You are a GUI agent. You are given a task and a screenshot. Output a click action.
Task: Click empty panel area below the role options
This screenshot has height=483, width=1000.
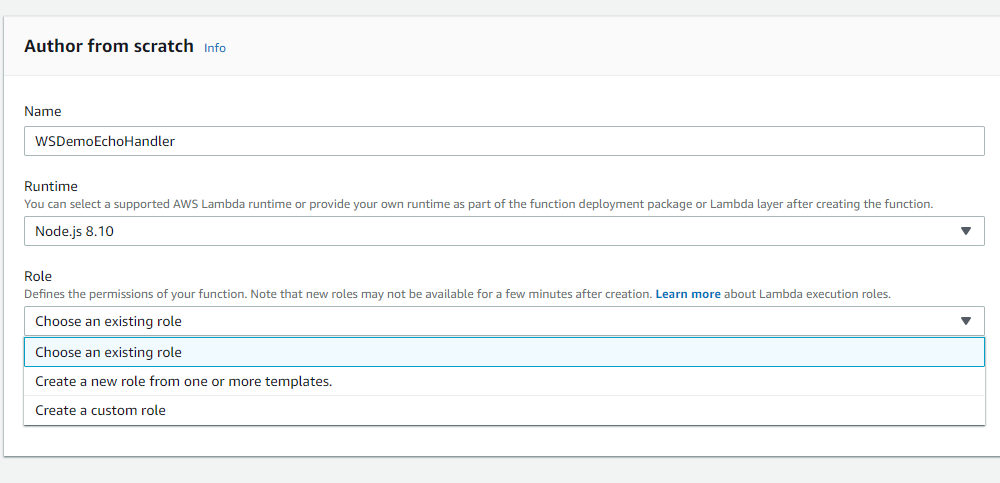500,441
